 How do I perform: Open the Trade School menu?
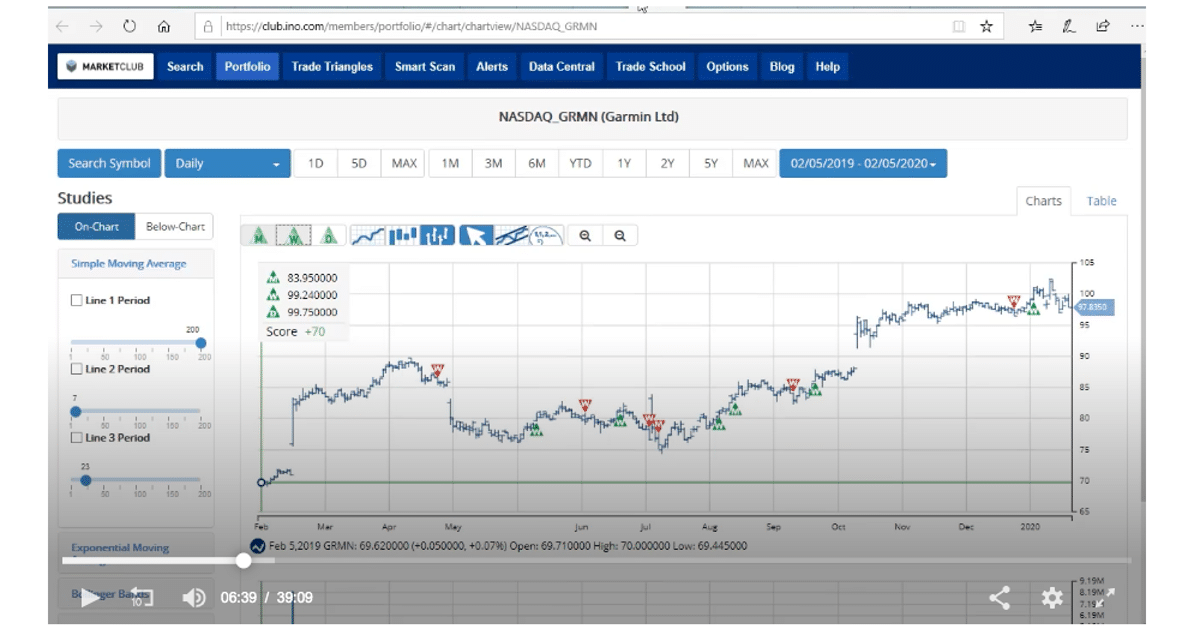point(651,67)
